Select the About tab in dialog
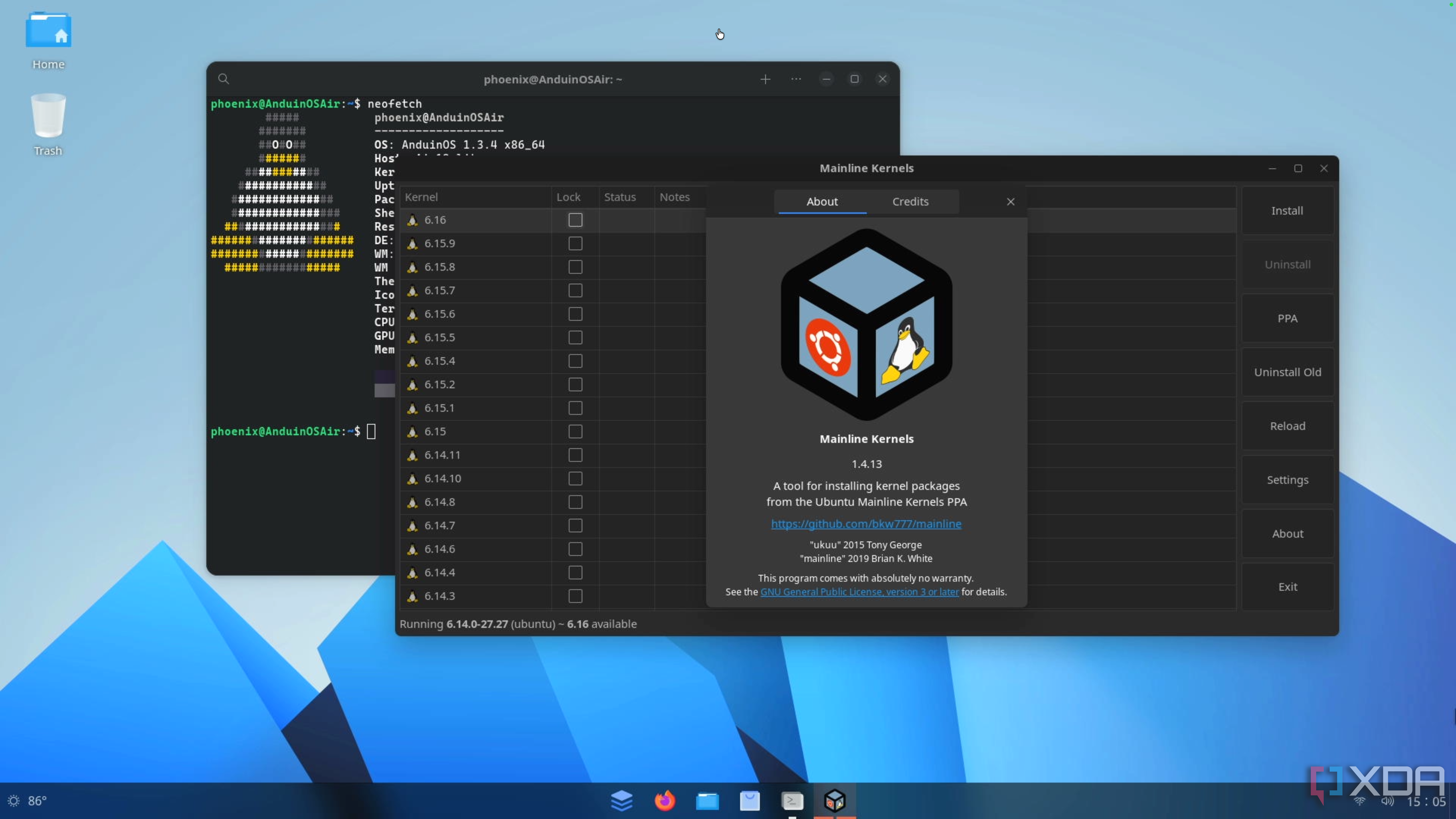The image size is (1456, 819). tap(822, 201)
